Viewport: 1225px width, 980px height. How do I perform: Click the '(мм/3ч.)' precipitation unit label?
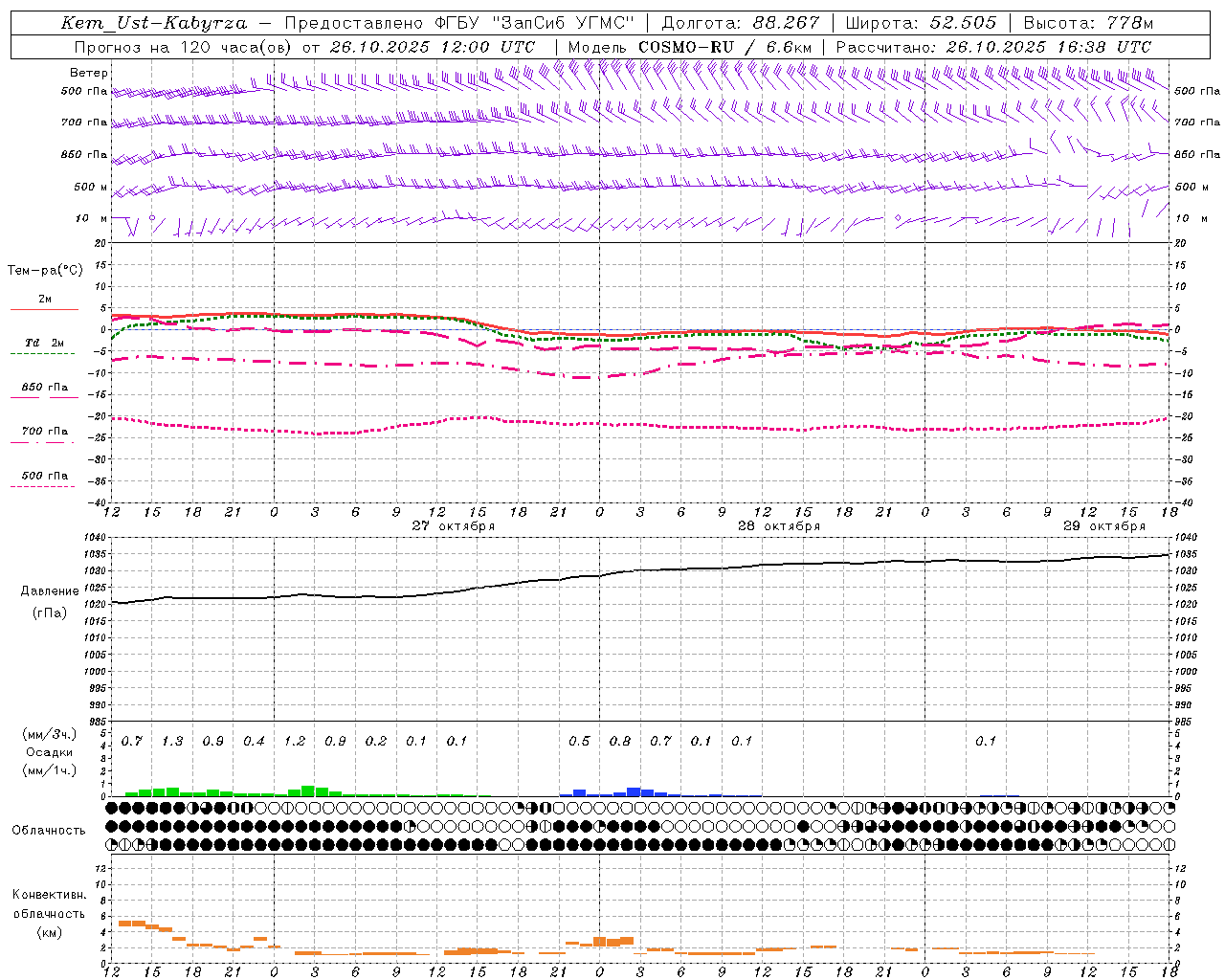(x=50, y=734)
